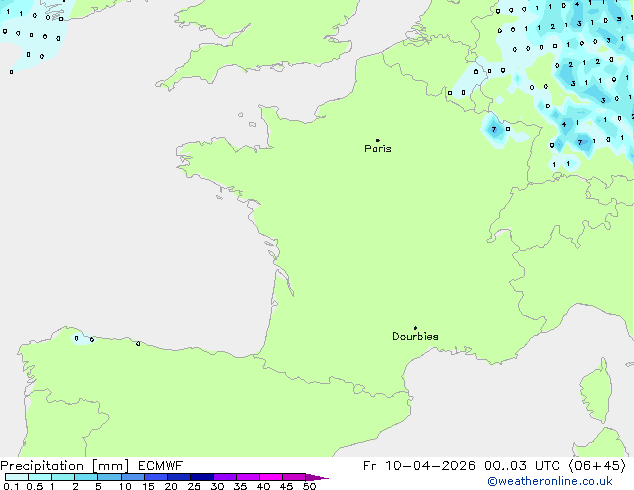The width and height of the screenshot is (634, 490).
Task: Pick the 30–35 mm purple legend swatch
Action: point(225,477)
